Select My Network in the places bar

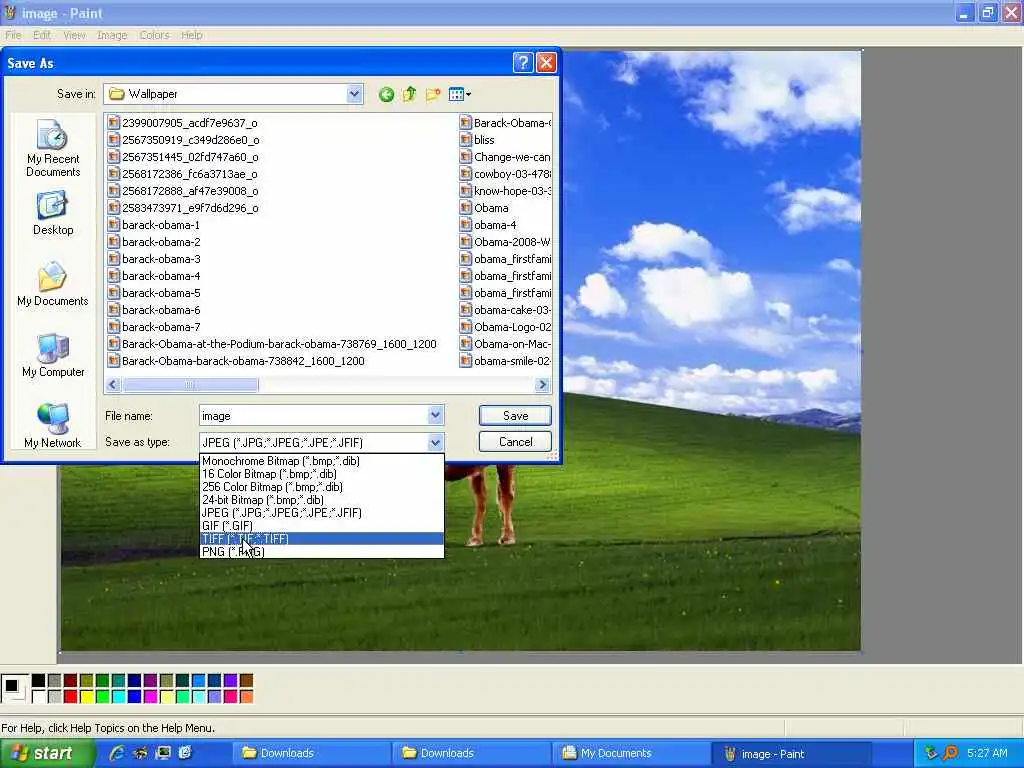pos(53,426)
